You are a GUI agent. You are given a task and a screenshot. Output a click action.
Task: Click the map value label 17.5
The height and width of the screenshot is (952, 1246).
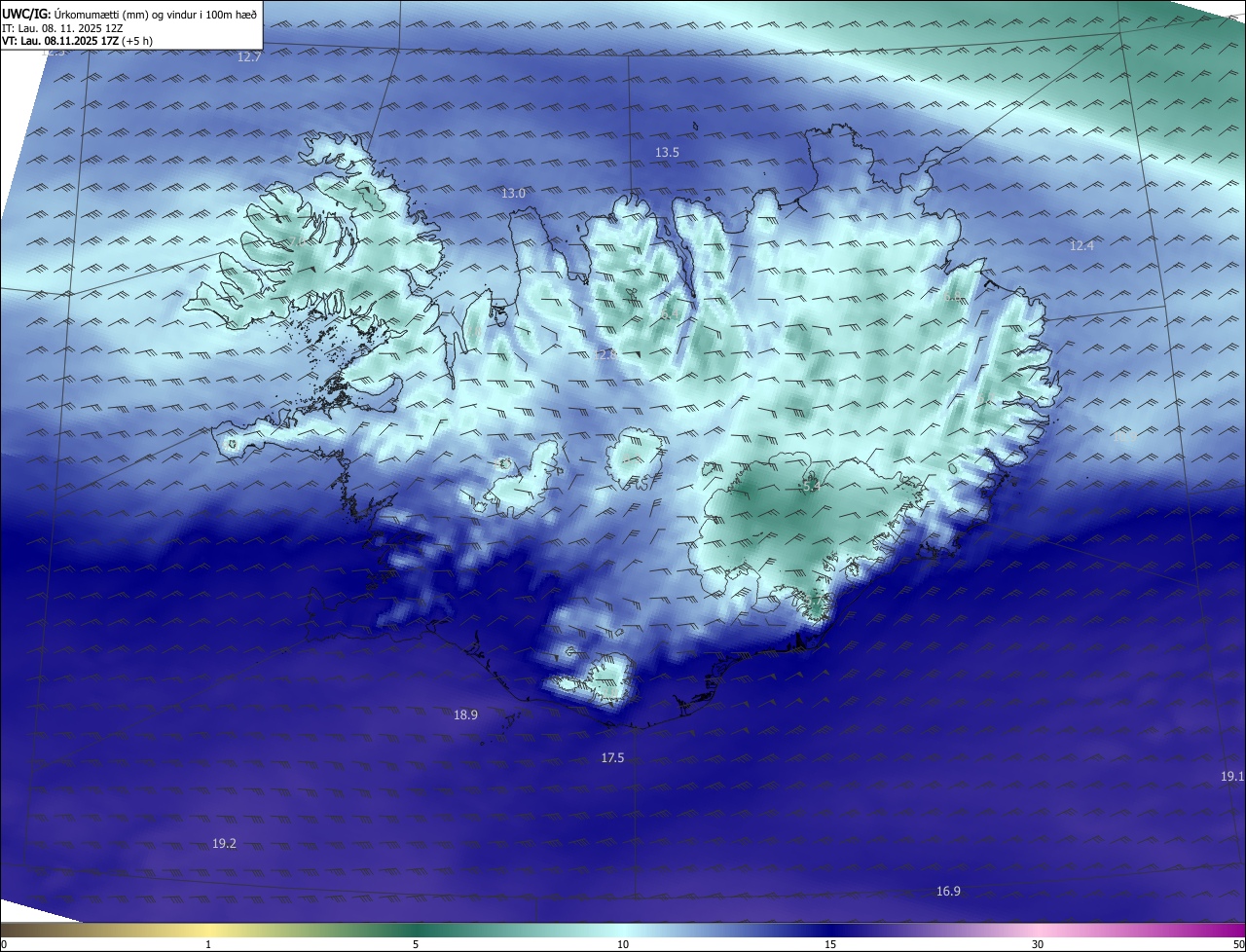[x=612, y=758]
